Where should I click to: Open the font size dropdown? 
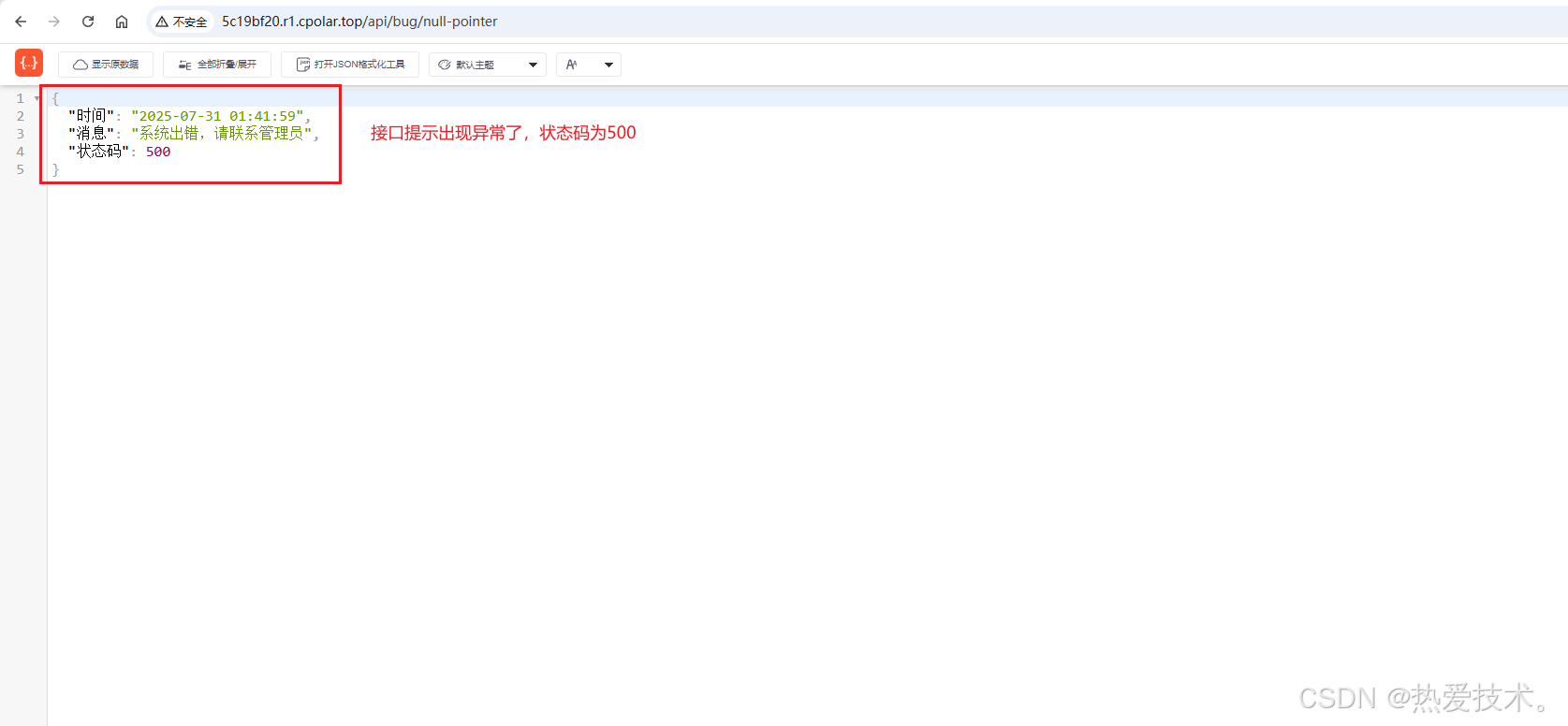click(x=589, y=65)
